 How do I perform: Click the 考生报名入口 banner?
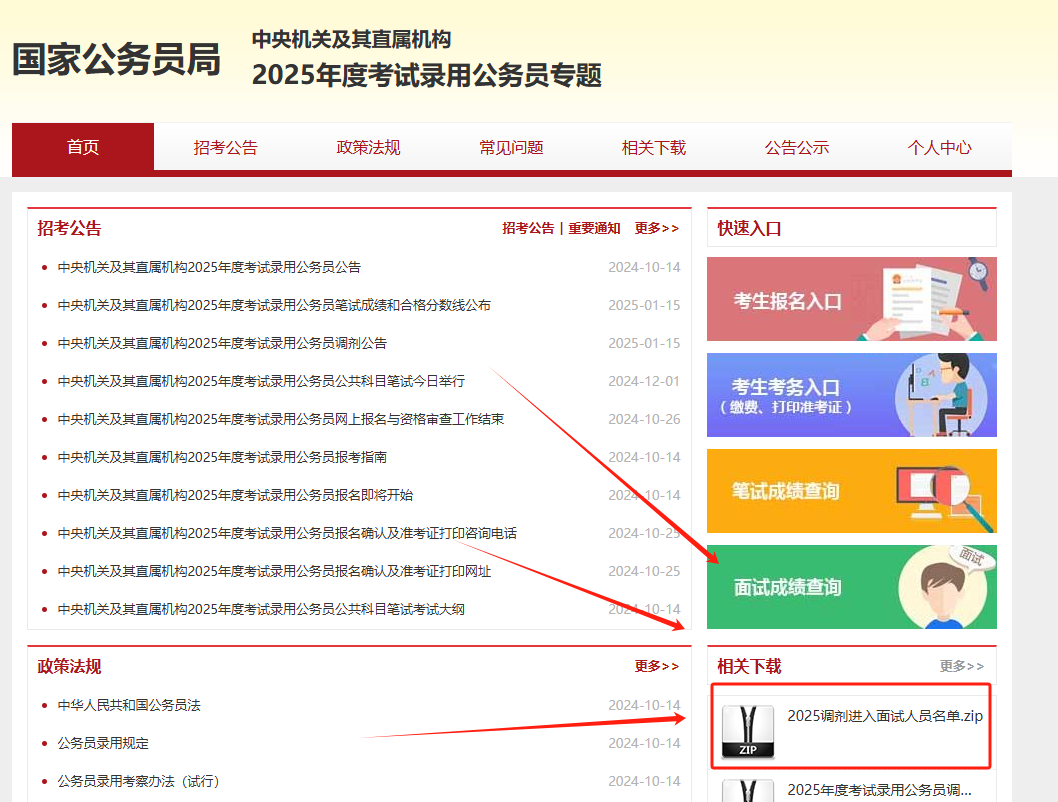pyautogui.click(x=852, y=299)
